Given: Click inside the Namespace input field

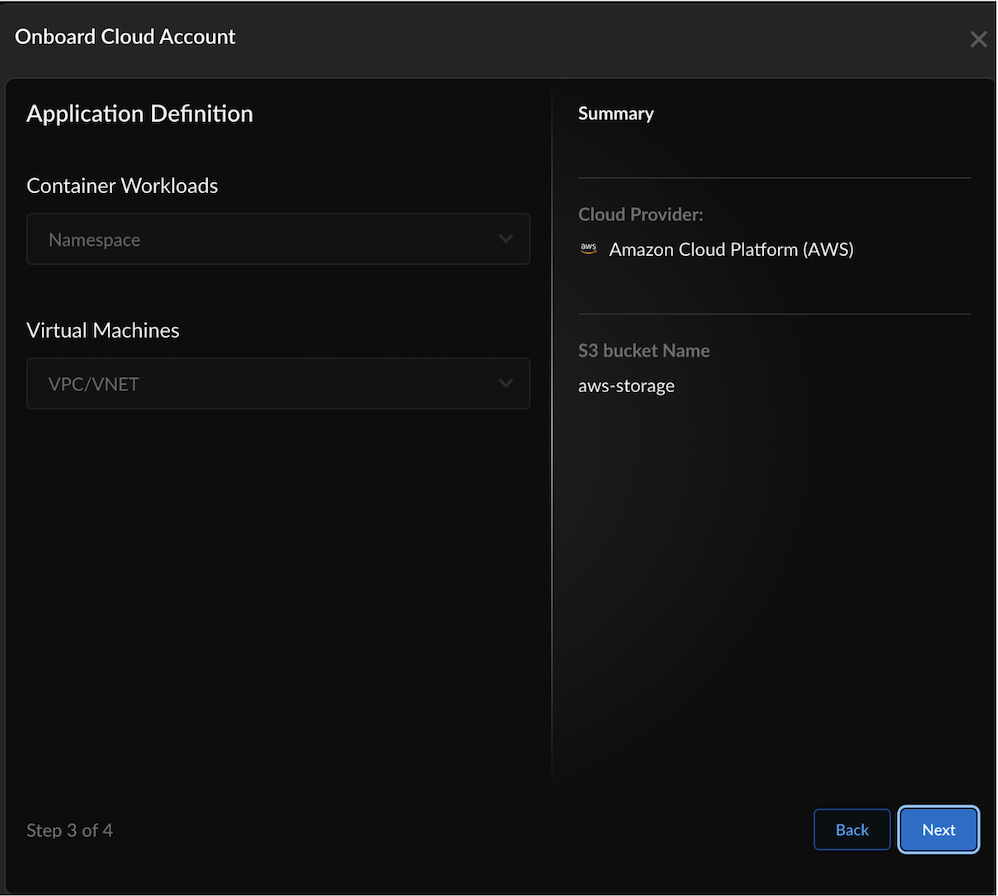Looking at the screenshot, I should point(250,239).
